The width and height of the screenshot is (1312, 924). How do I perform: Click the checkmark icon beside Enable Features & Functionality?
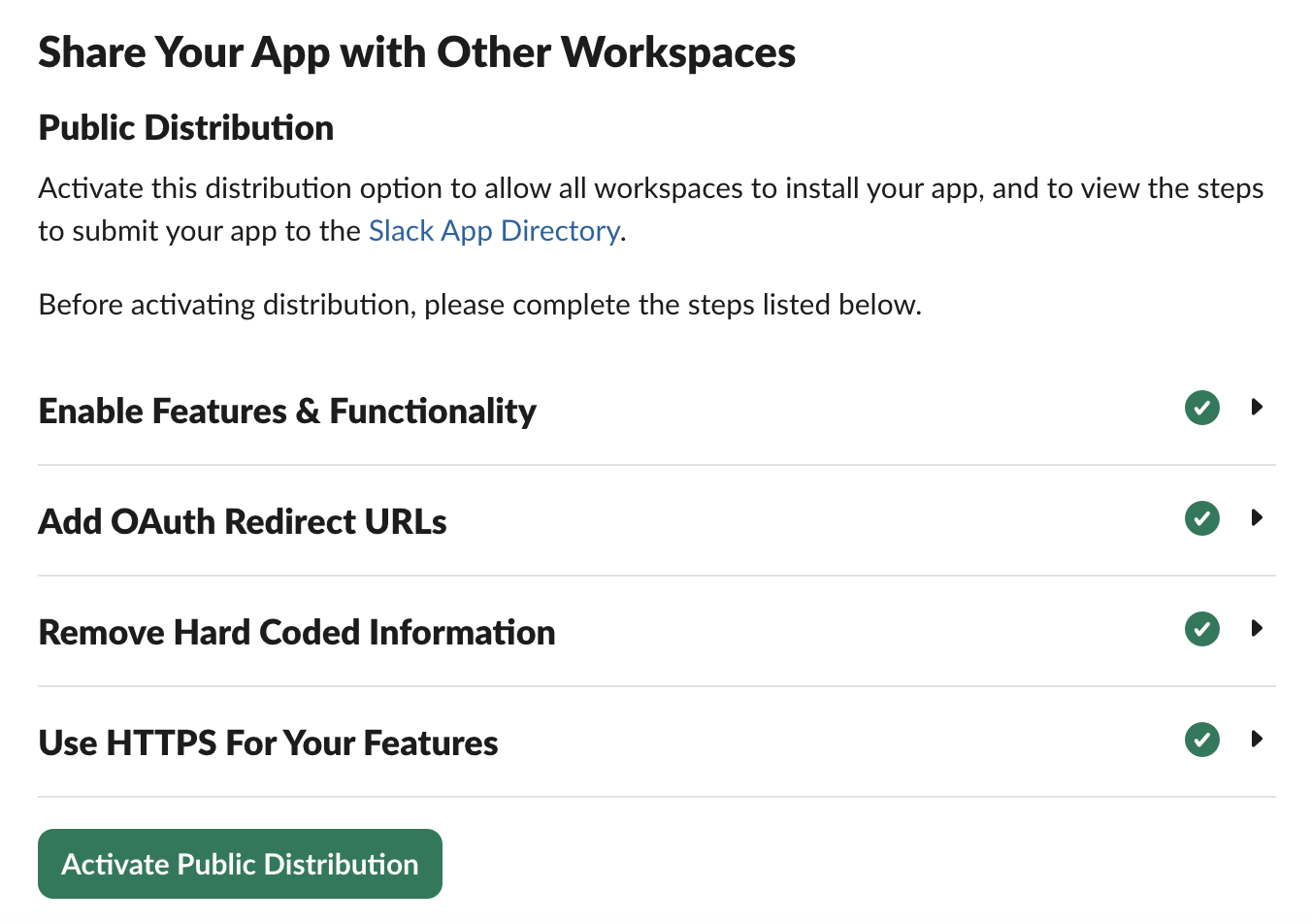tap(1201, 408)
